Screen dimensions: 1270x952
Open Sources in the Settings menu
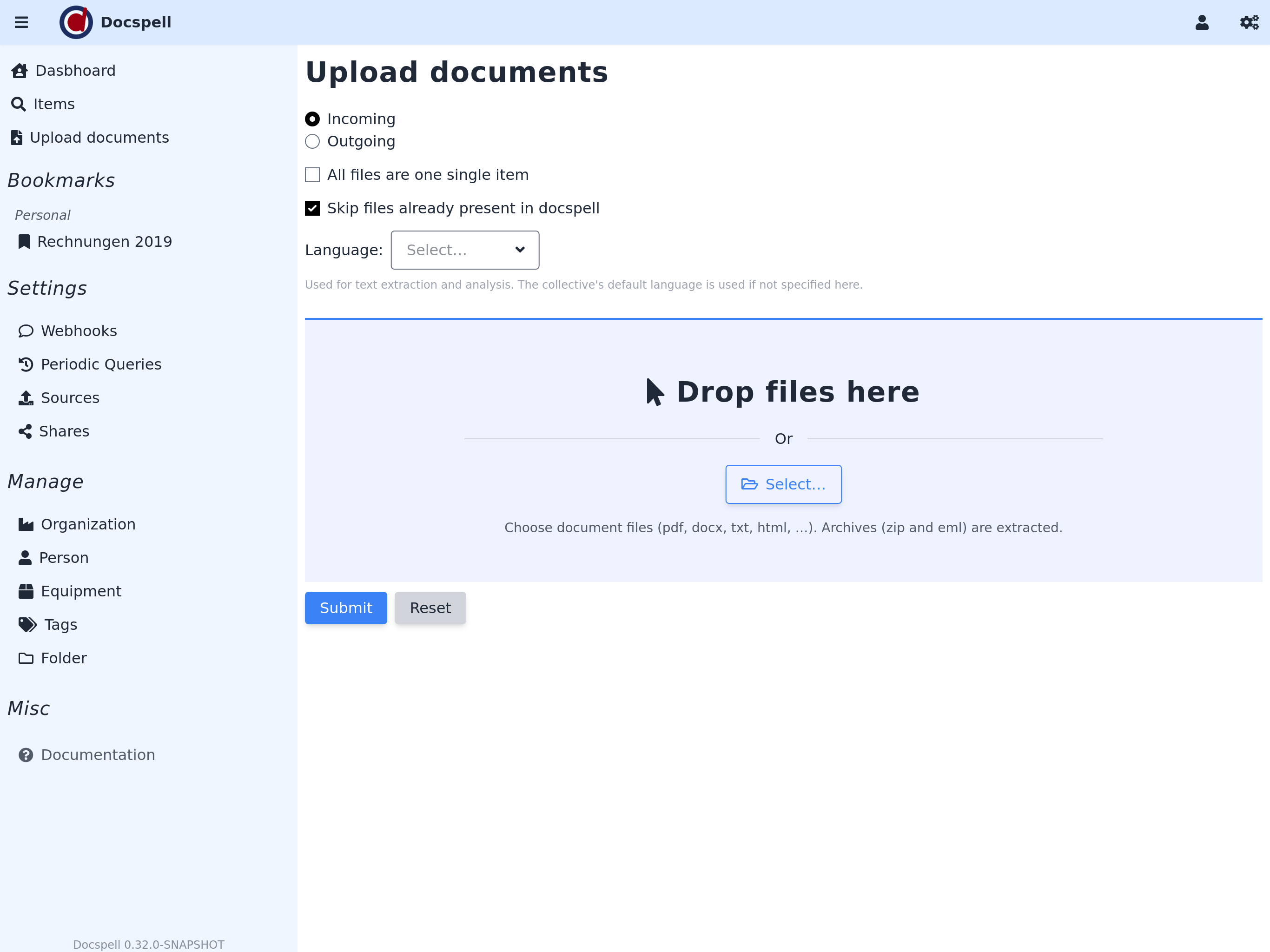tap(69, 397)
